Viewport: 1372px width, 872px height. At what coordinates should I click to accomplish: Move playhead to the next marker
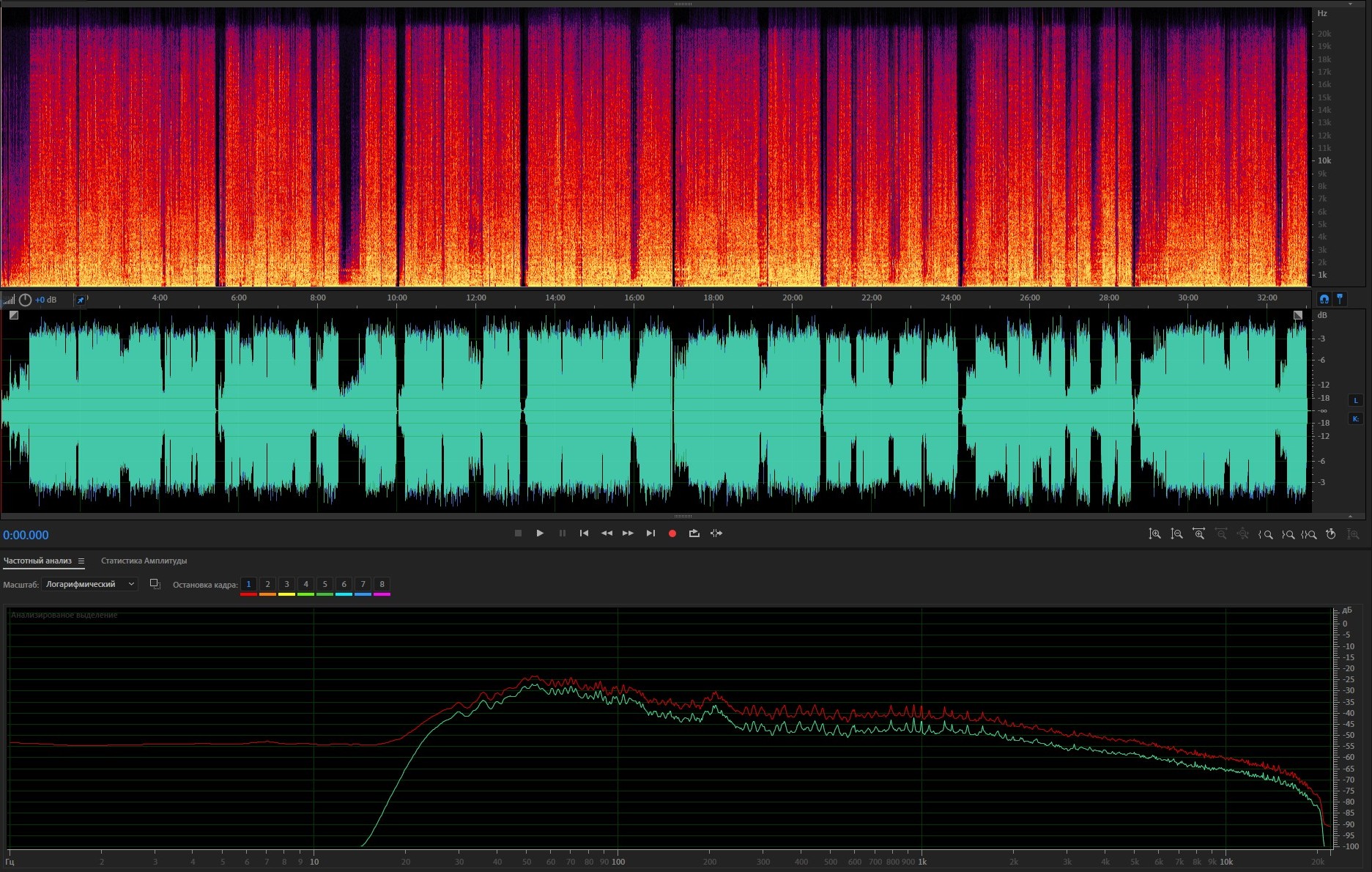point(650,533)
